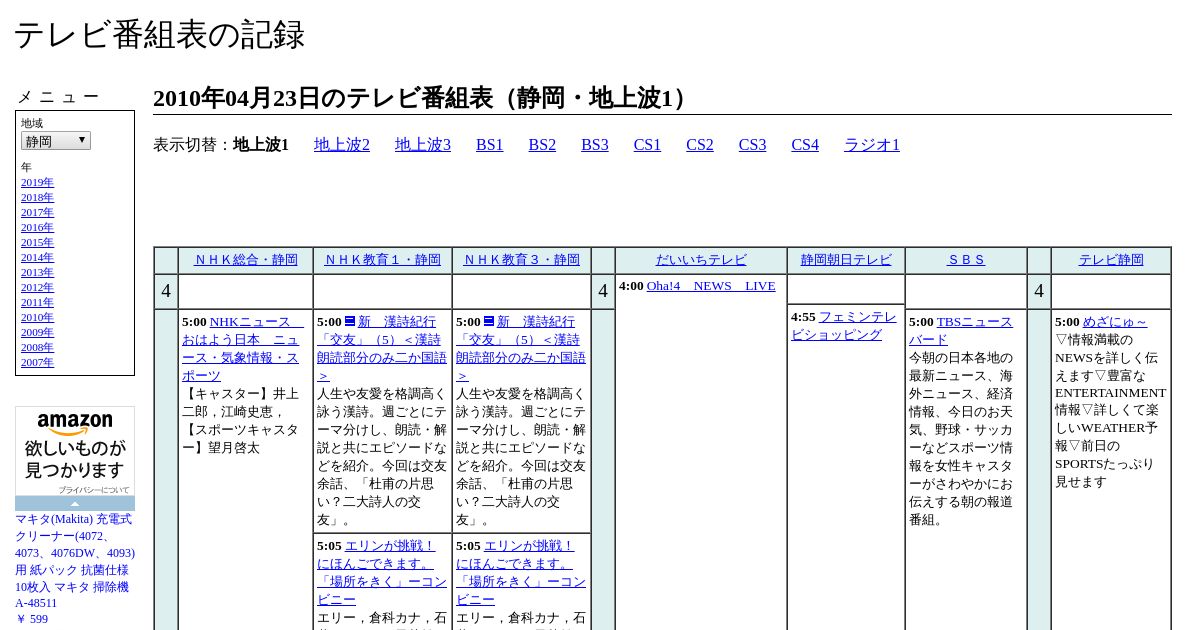Image resolution: width=1200 pixels, height=630 pixels.
Task: Open the 2015年 archive link
Action: 37,242
